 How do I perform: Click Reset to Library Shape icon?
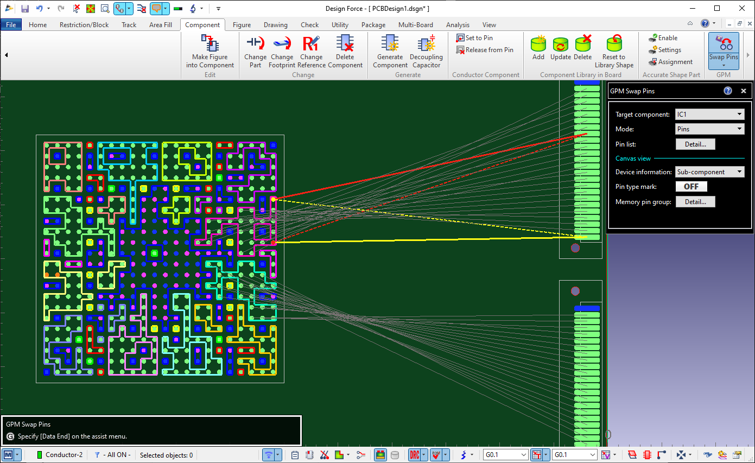[613, 44]
